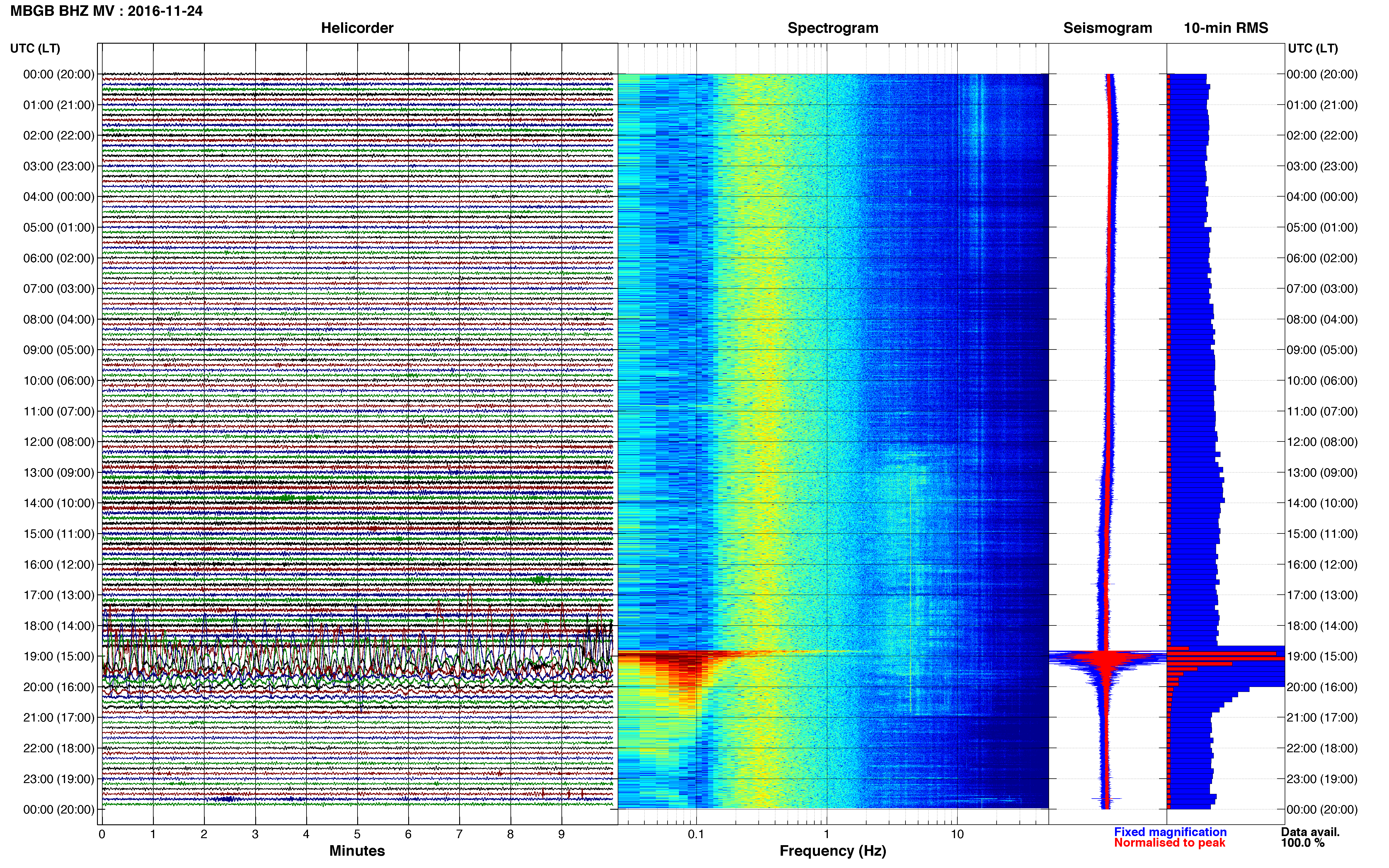This screenshot has width=1389, height=868.
Task: Click the 14:00 (10:00) label on right axis
Action: 1322,504
